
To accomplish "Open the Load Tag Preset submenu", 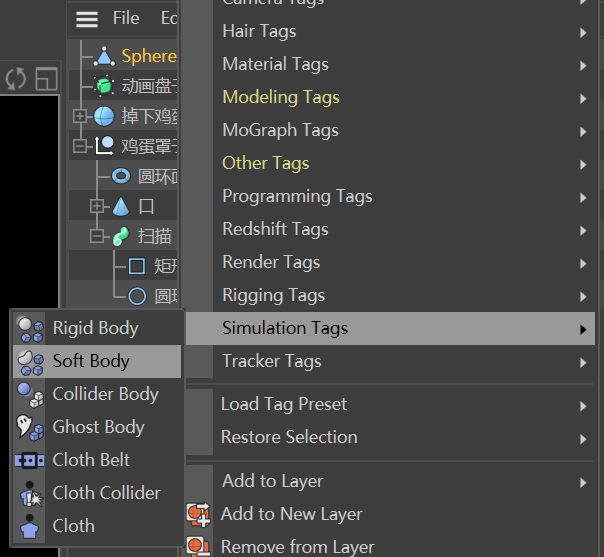I will [x=390, y=405].
